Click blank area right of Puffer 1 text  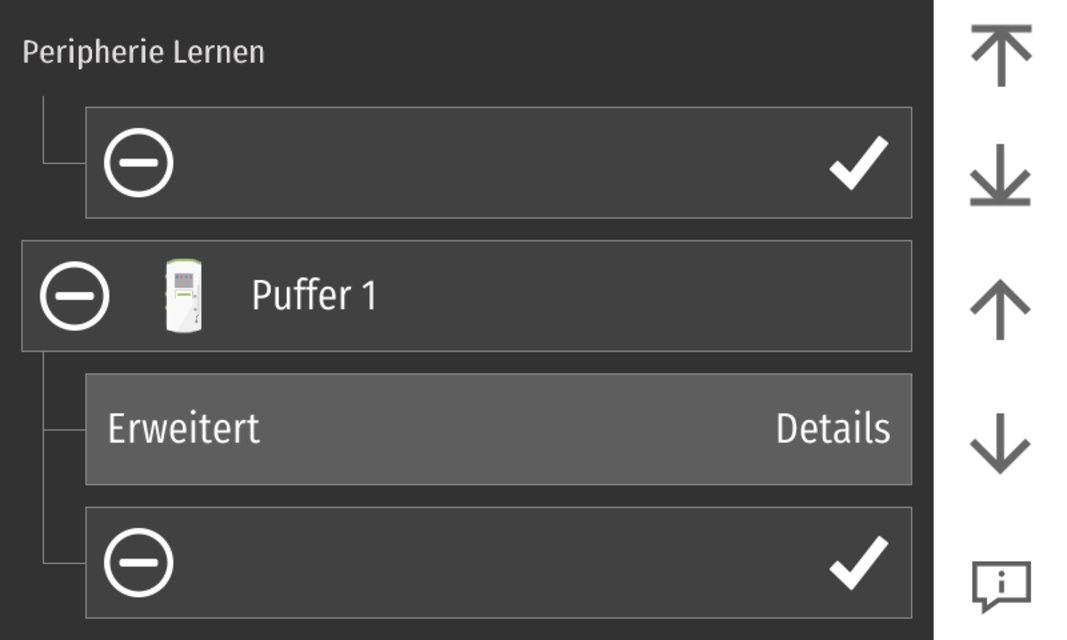click(x=640, y=296)
